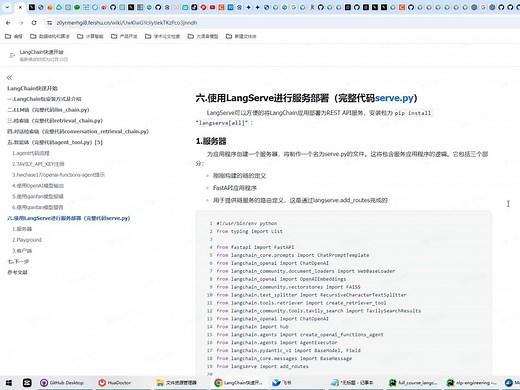Jump to section 四 conversation_retrieval_chain.py

tap(78, 131)
